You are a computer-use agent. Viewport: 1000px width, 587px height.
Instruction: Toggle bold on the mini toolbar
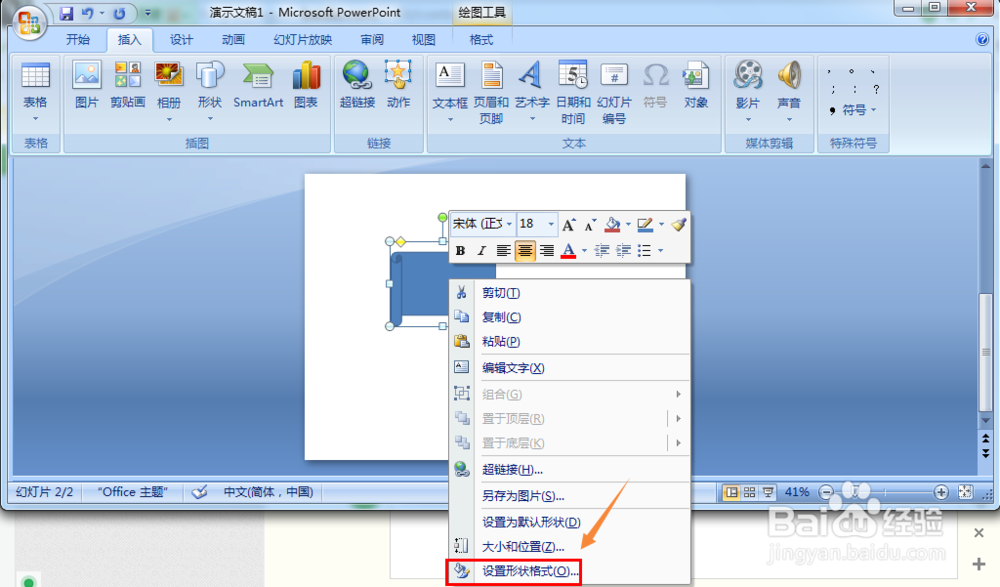pos(460,250)
